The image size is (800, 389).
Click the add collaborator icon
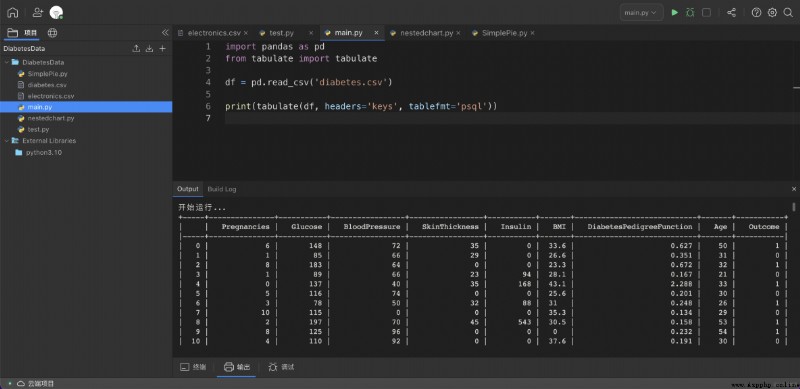38,13
